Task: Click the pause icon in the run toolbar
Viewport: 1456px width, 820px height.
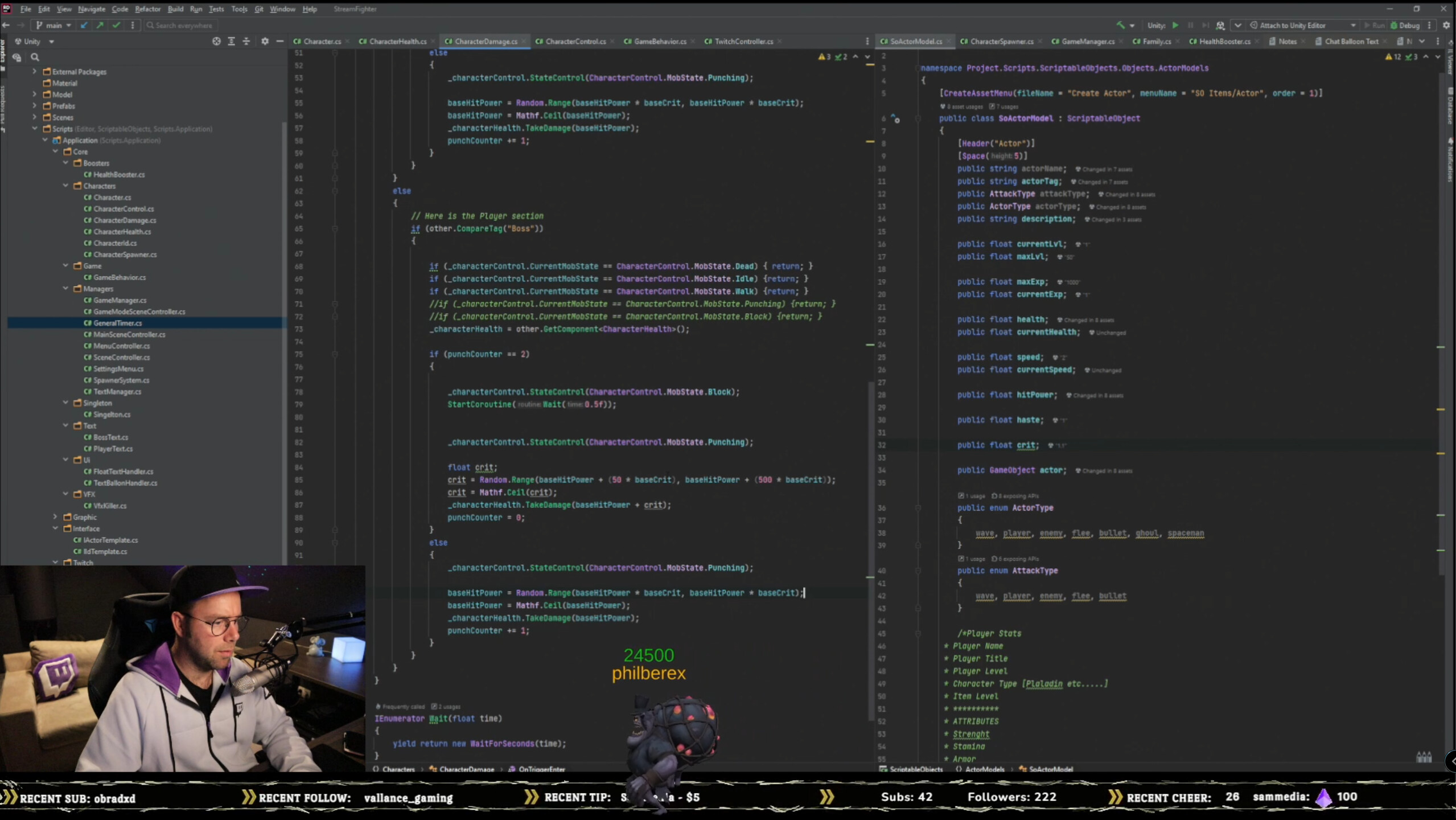Action: (x=1190, y=25)
